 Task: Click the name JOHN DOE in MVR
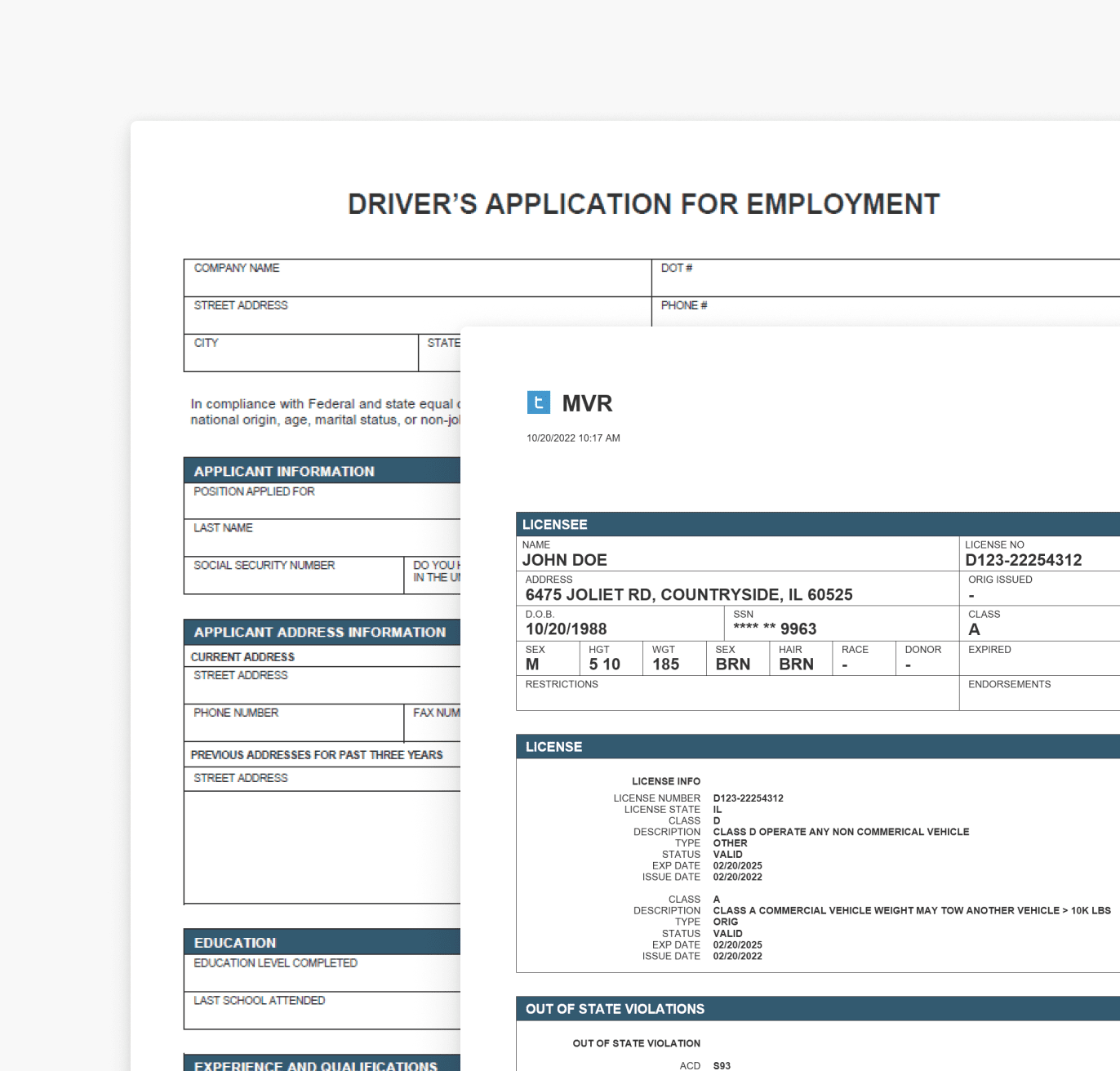565,560
